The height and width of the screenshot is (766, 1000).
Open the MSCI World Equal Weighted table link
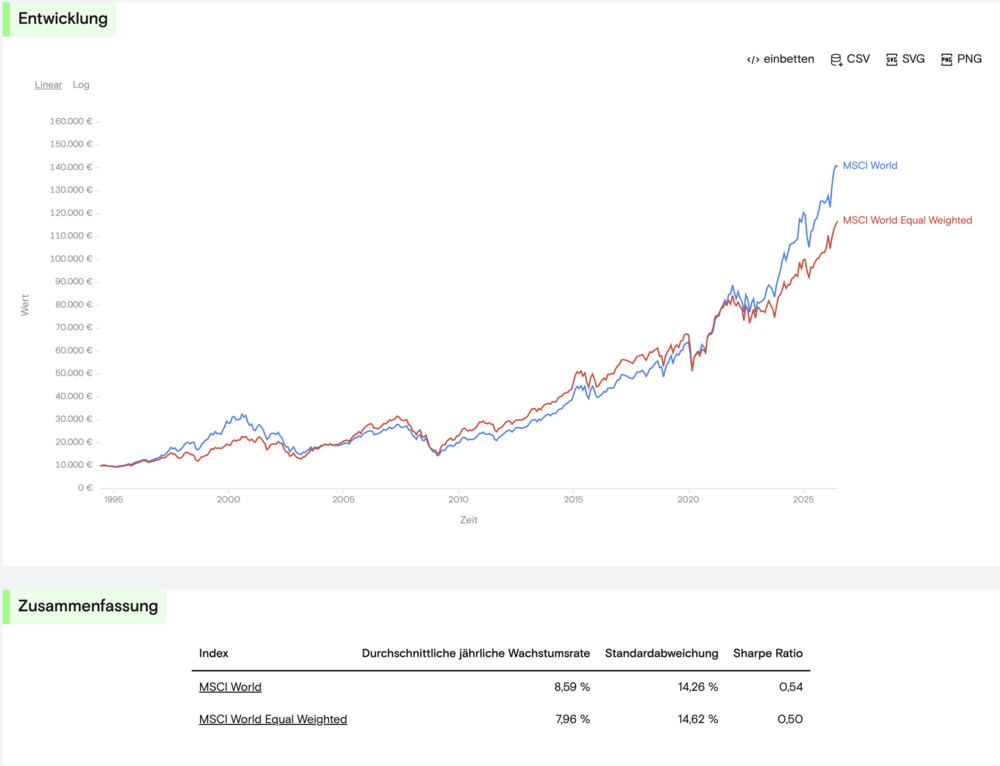pyautogui.click(x=273, y=719)
